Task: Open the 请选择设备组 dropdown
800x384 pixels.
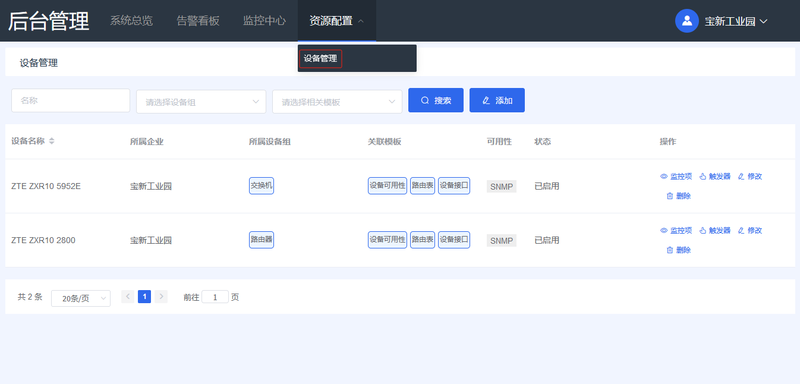Action: 201,101
